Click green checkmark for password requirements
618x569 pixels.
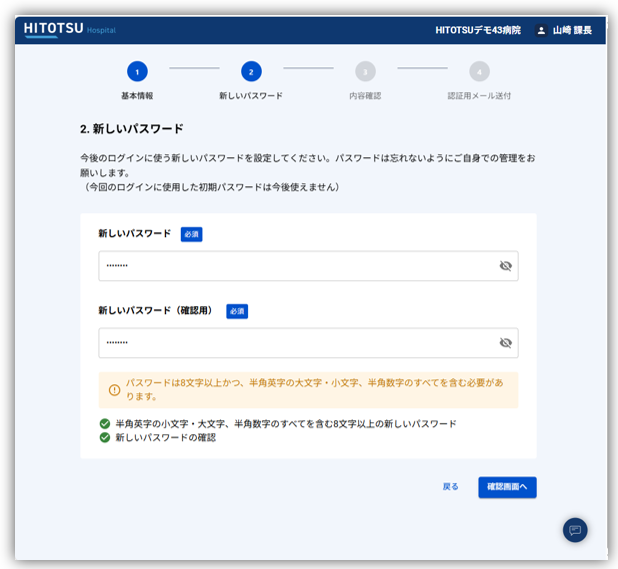click(x=105, y=424)
